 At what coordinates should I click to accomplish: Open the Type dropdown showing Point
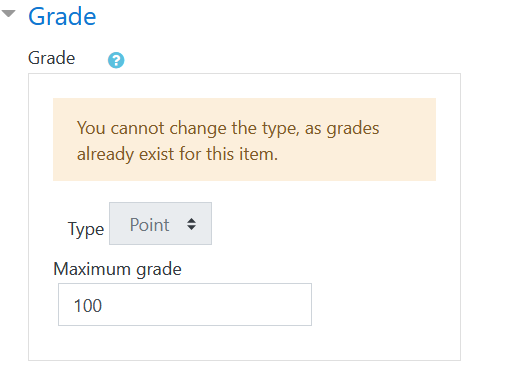(160, 223)
